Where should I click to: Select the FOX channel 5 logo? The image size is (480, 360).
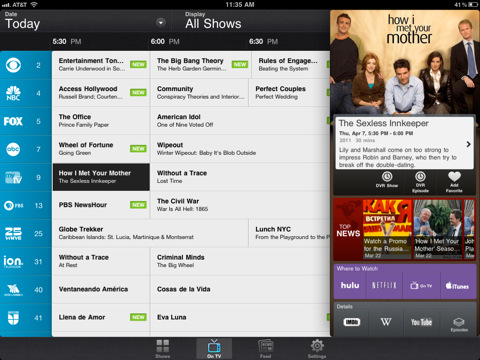[13, 121]
